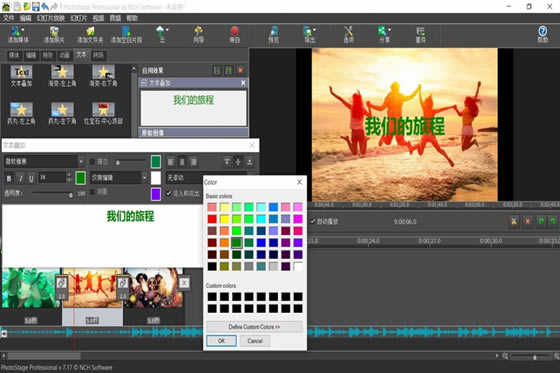The height and width of the screenshot is (373, 560).
Task: Click the green text color swatch beside font size
Action: coord(81,178)
